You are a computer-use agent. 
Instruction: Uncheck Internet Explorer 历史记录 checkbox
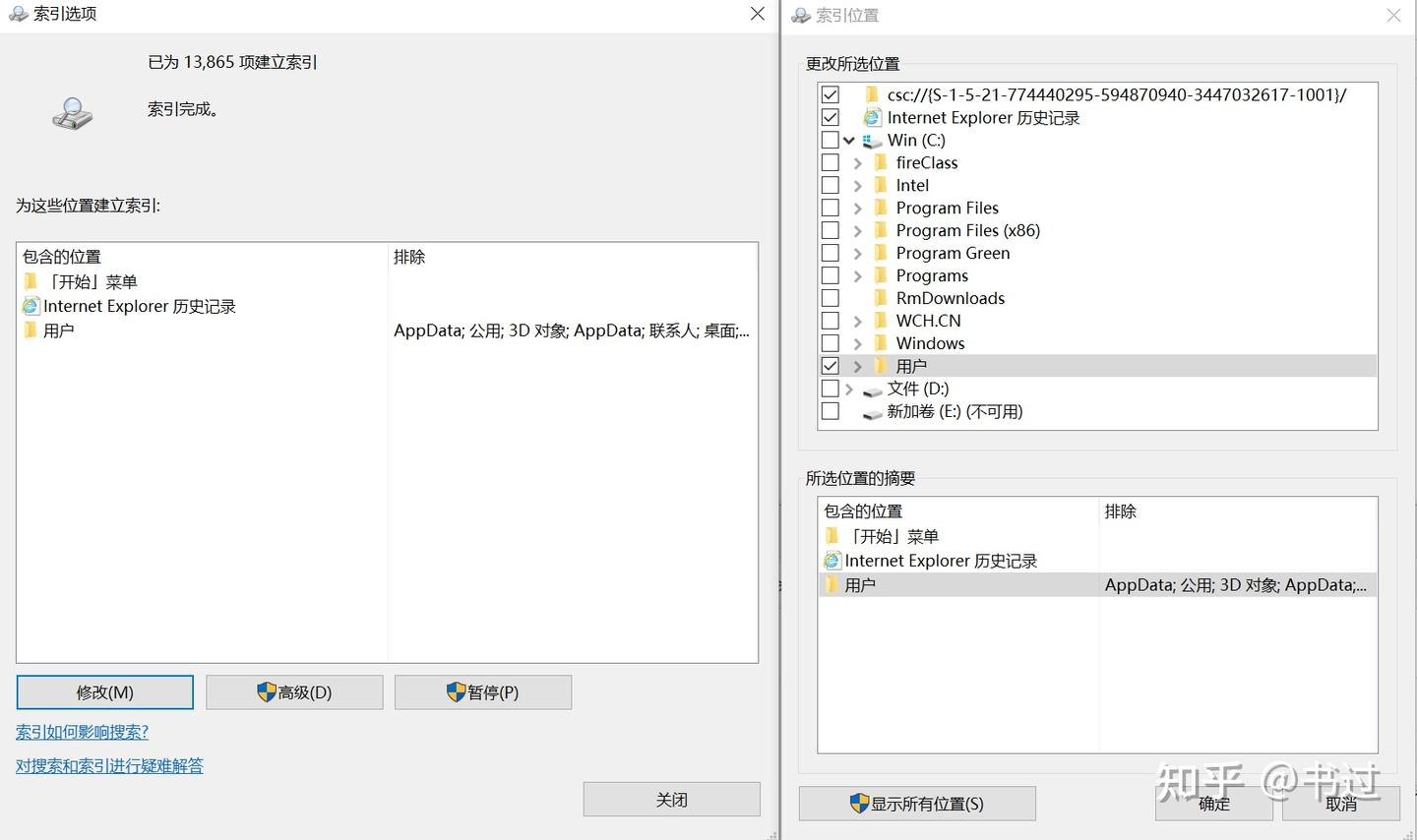pos(831,118)
